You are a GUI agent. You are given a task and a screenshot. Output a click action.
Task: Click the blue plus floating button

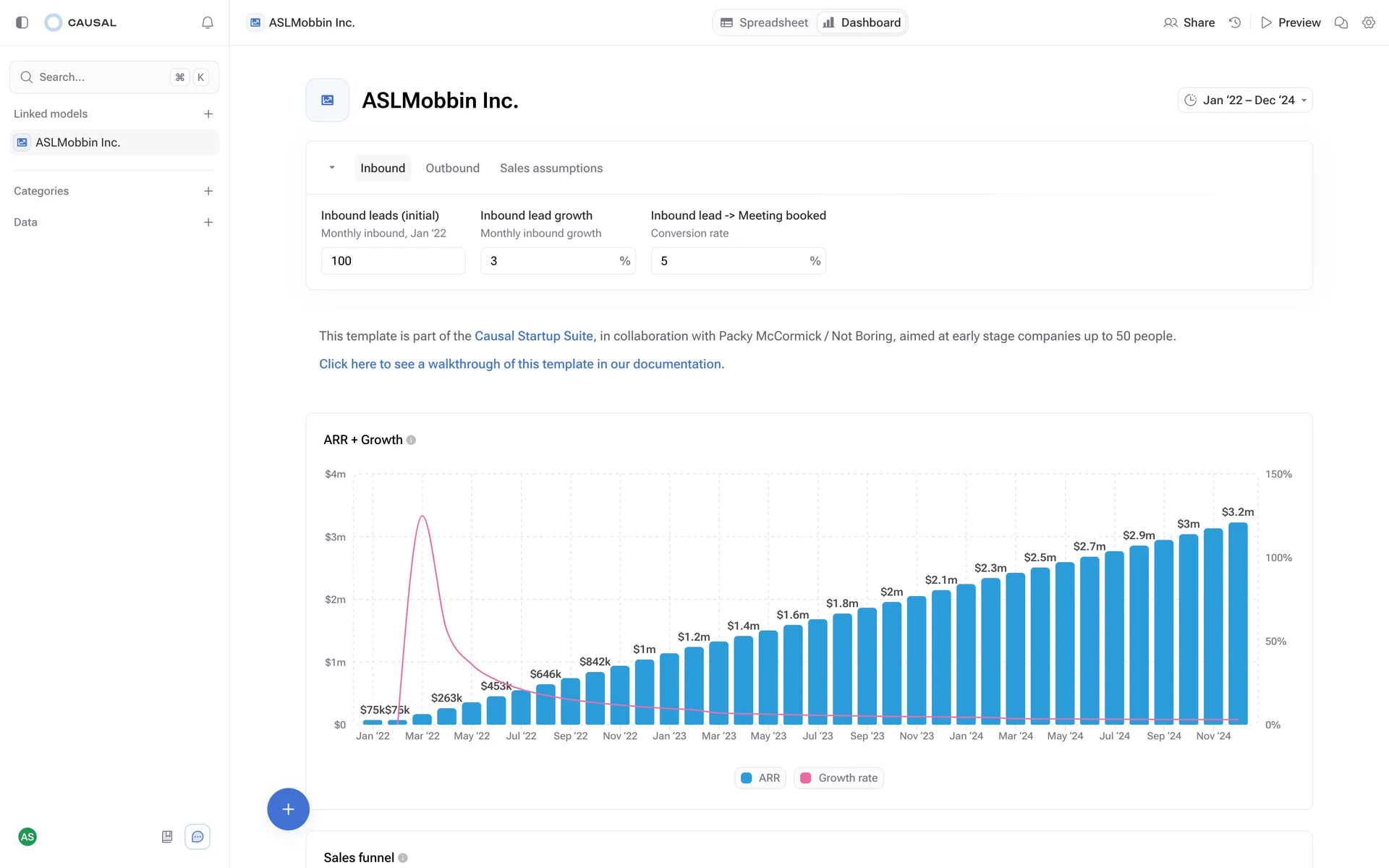tap(288, 809)
